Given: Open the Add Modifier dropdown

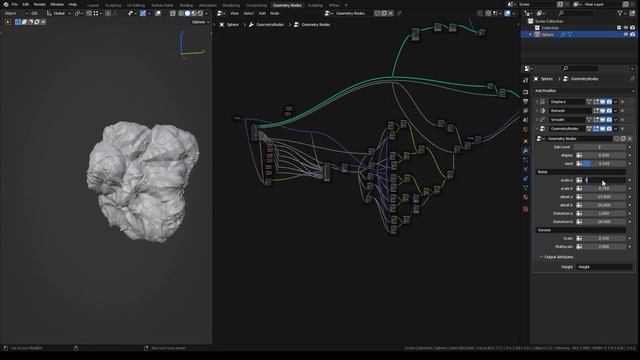Looking at the screenshot, I should click(x=584, y=91).
